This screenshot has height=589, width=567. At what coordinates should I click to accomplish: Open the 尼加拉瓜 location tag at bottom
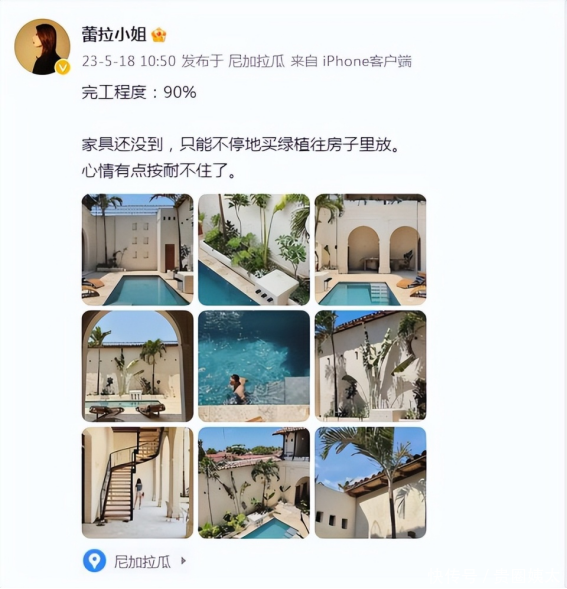coord(142,562)
